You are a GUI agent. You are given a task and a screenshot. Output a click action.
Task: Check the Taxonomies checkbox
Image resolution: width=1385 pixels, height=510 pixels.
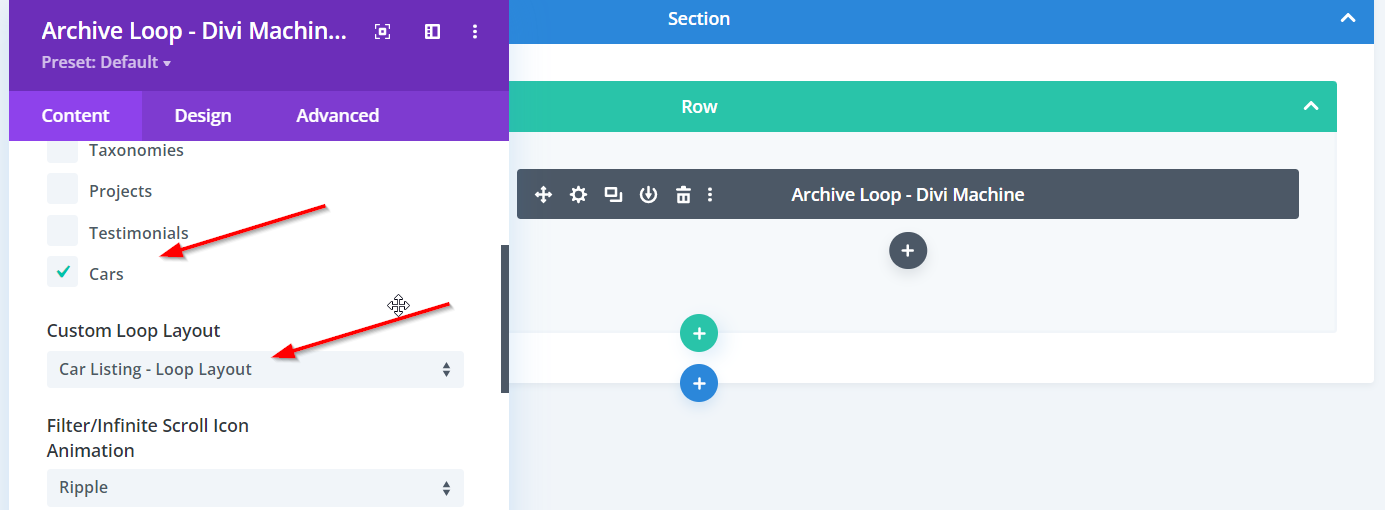click(62, 151)
